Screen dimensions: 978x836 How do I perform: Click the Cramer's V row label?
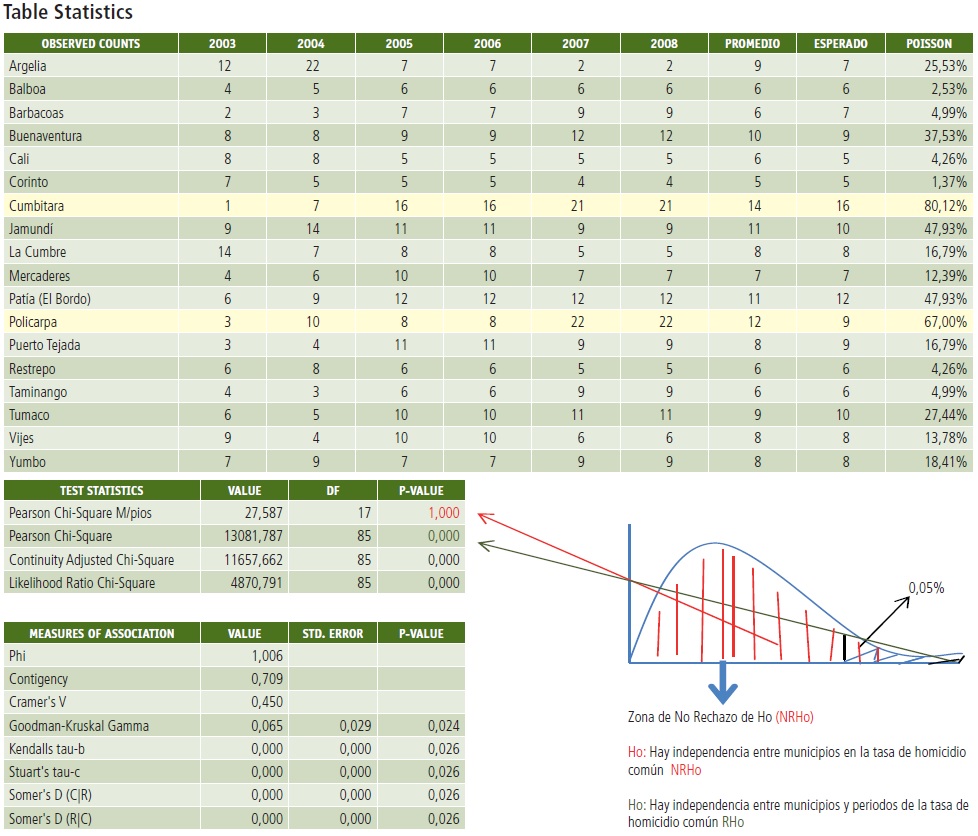(x=36, y=703)
